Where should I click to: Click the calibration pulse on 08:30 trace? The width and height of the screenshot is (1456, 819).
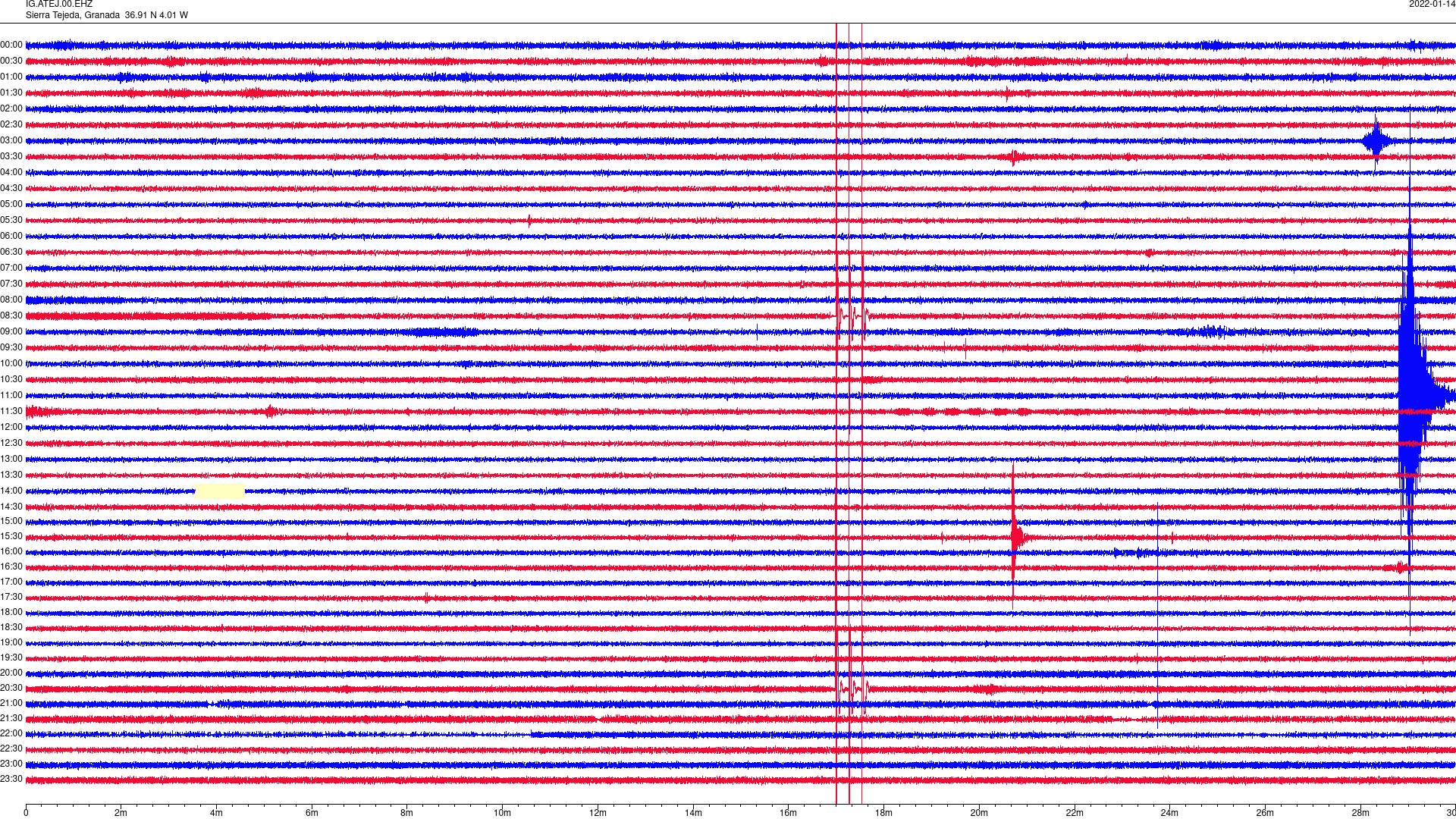(x=852, y=315)
